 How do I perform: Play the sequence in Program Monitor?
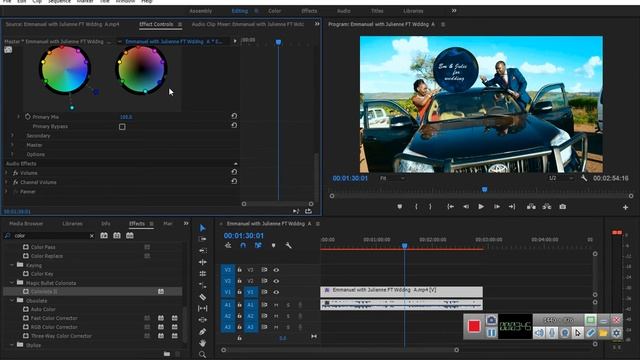pos(481,207)
